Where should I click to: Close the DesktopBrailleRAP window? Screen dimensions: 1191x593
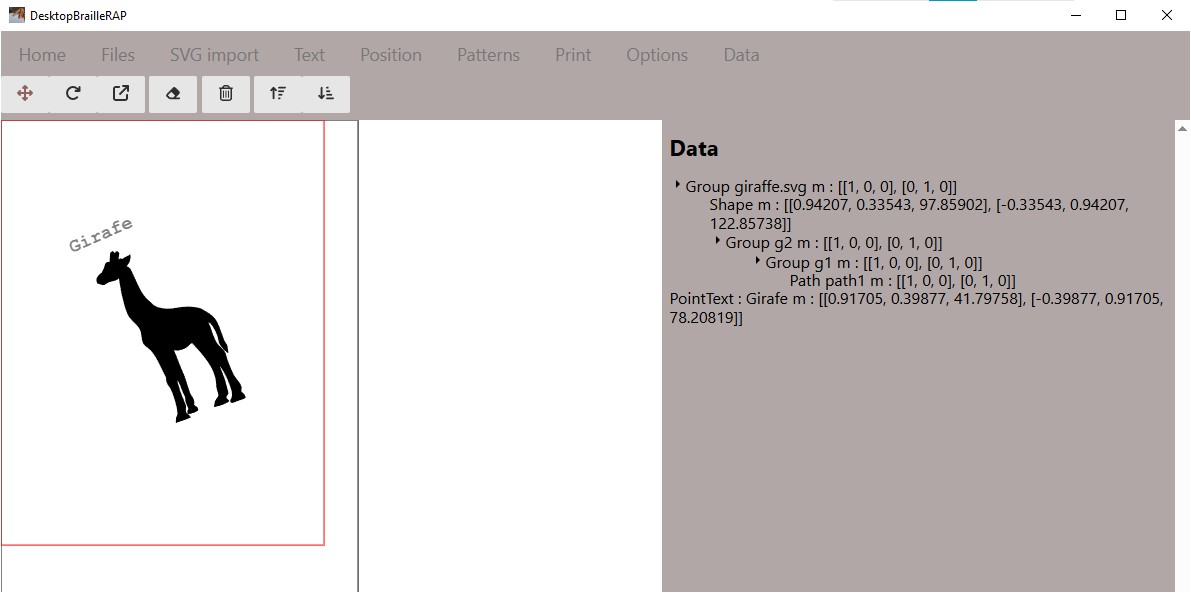pos(1167,14)
